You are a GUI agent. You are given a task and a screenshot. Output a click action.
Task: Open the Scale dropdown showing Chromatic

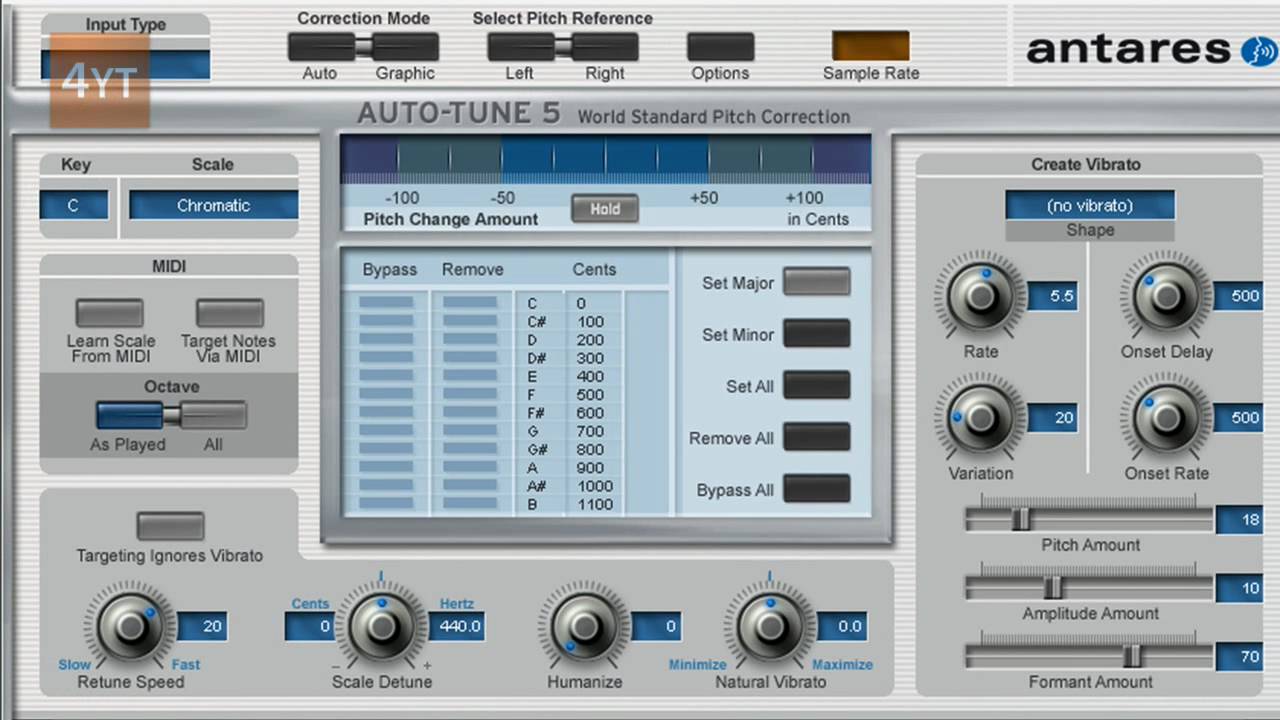tap(214, 205)
